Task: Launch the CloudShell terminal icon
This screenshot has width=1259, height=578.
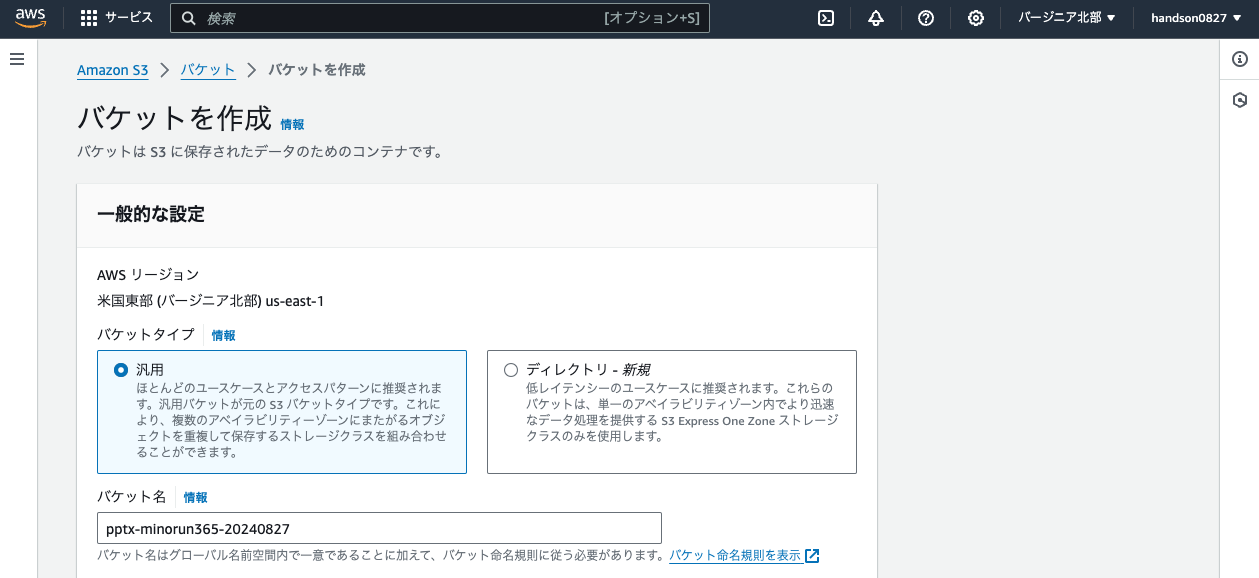Action: click(x=826, y=18)
